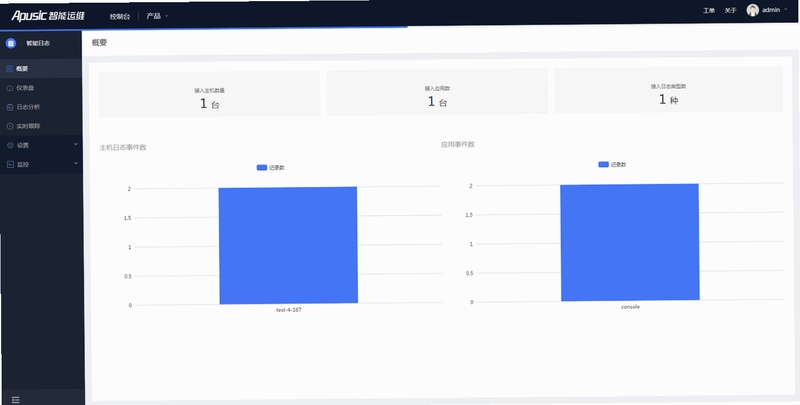Click the 接入应用数 stat card
Viewport: 800px width, 405px height.
click(437, 92)
